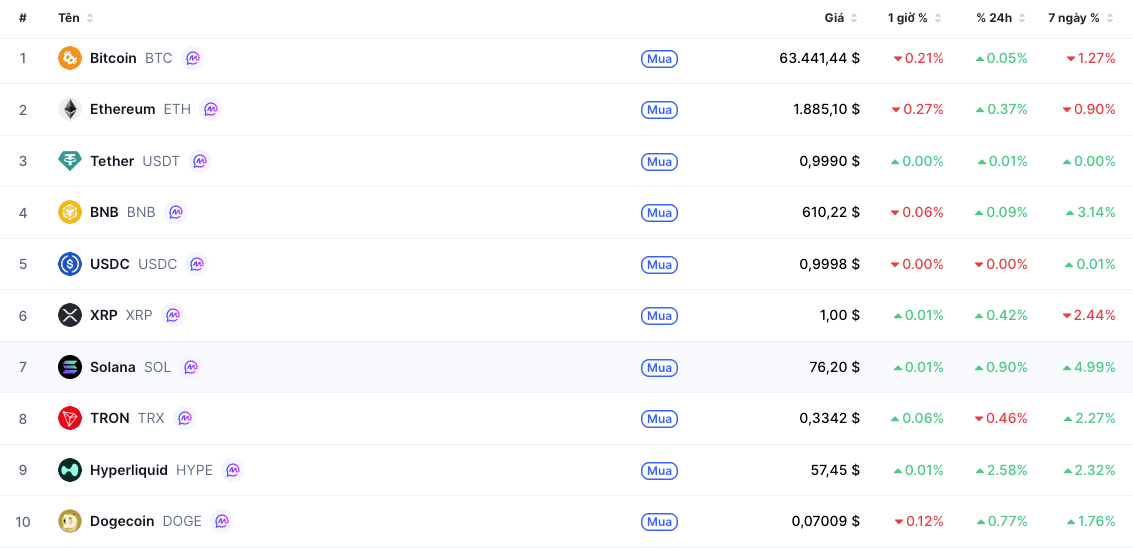Click the 7-day value 4.99%

[x=1089, y=367]
